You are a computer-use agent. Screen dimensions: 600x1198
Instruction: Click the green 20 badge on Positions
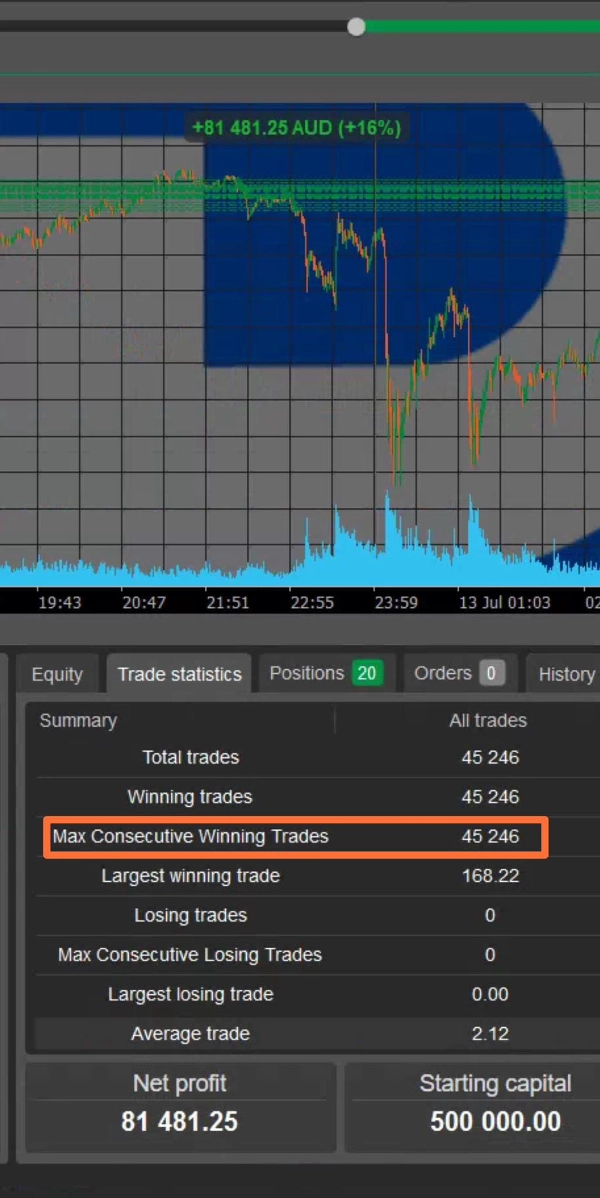(x=367, y=673)
